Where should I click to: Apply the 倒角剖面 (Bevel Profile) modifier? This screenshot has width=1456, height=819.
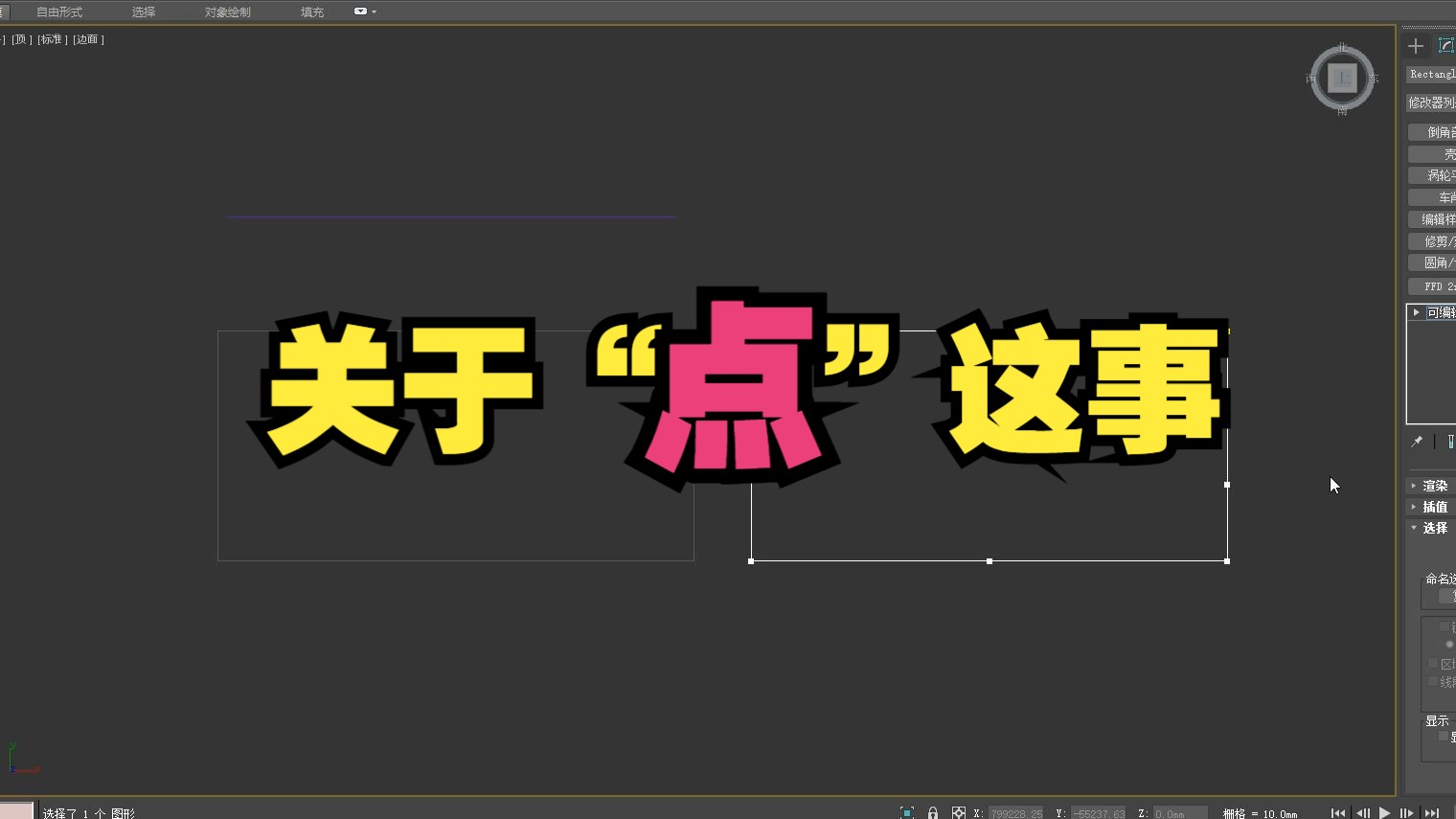1434,130
